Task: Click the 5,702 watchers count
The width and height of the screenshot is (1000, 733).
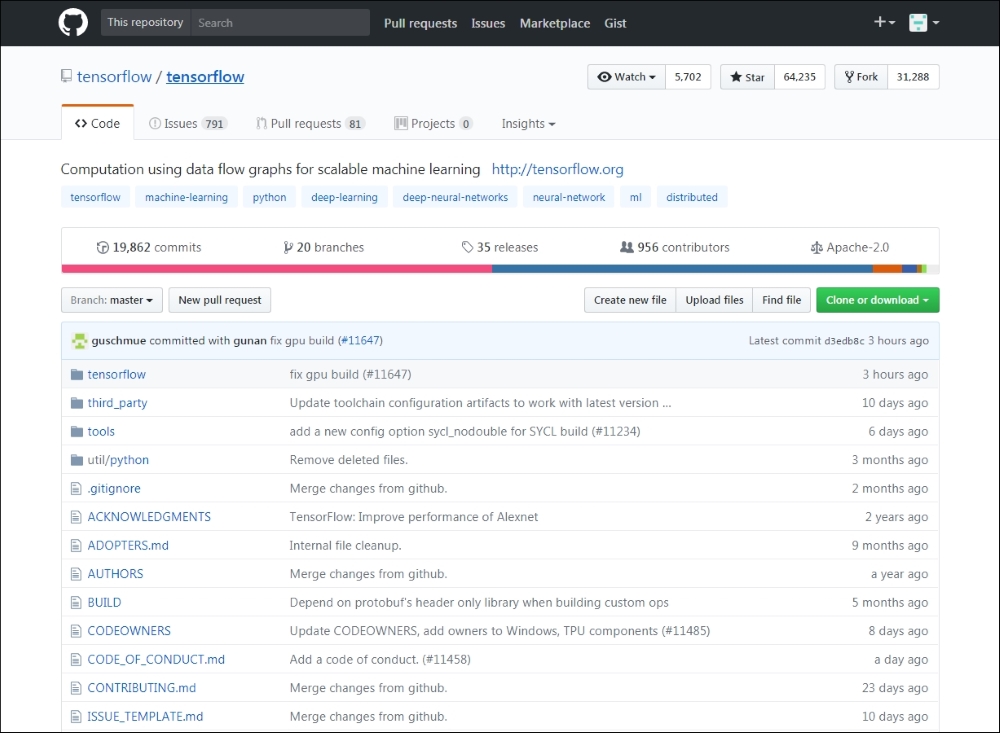Action: point(688,77)
